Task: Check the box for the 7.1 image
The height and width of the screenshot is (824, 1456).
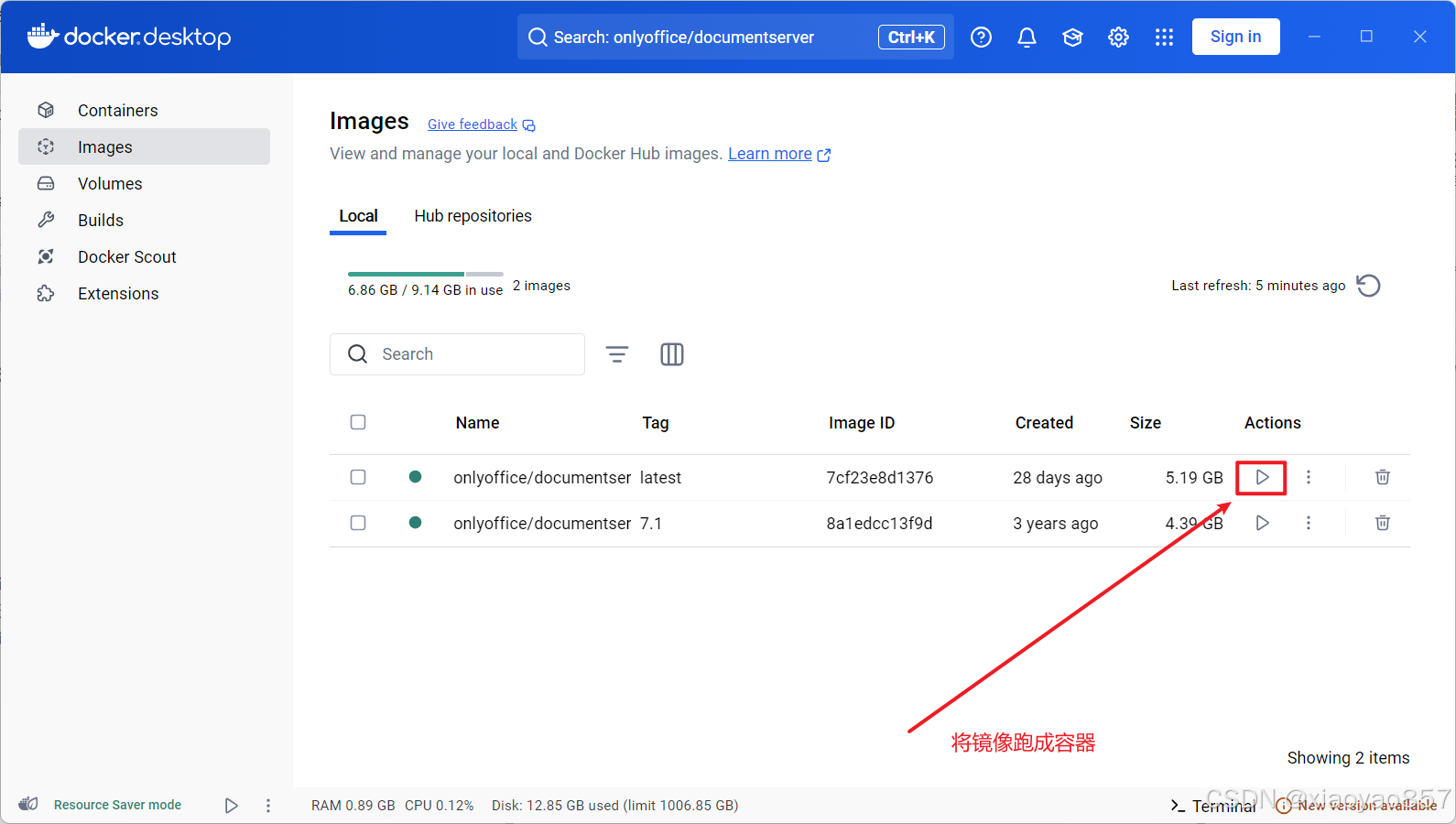Action: pyautogui.click(x=358, y=523)
